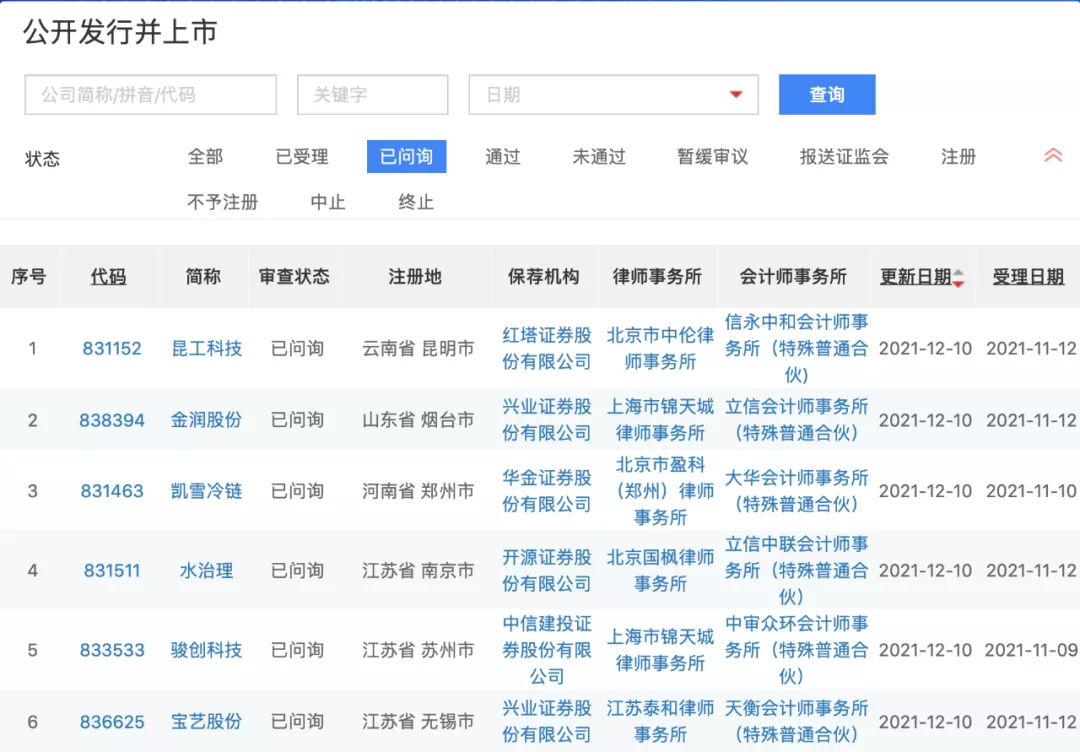Click 江苏省 苏州市 registration cell
Viewport: 1080px width, 752px height.
(418, 650)
